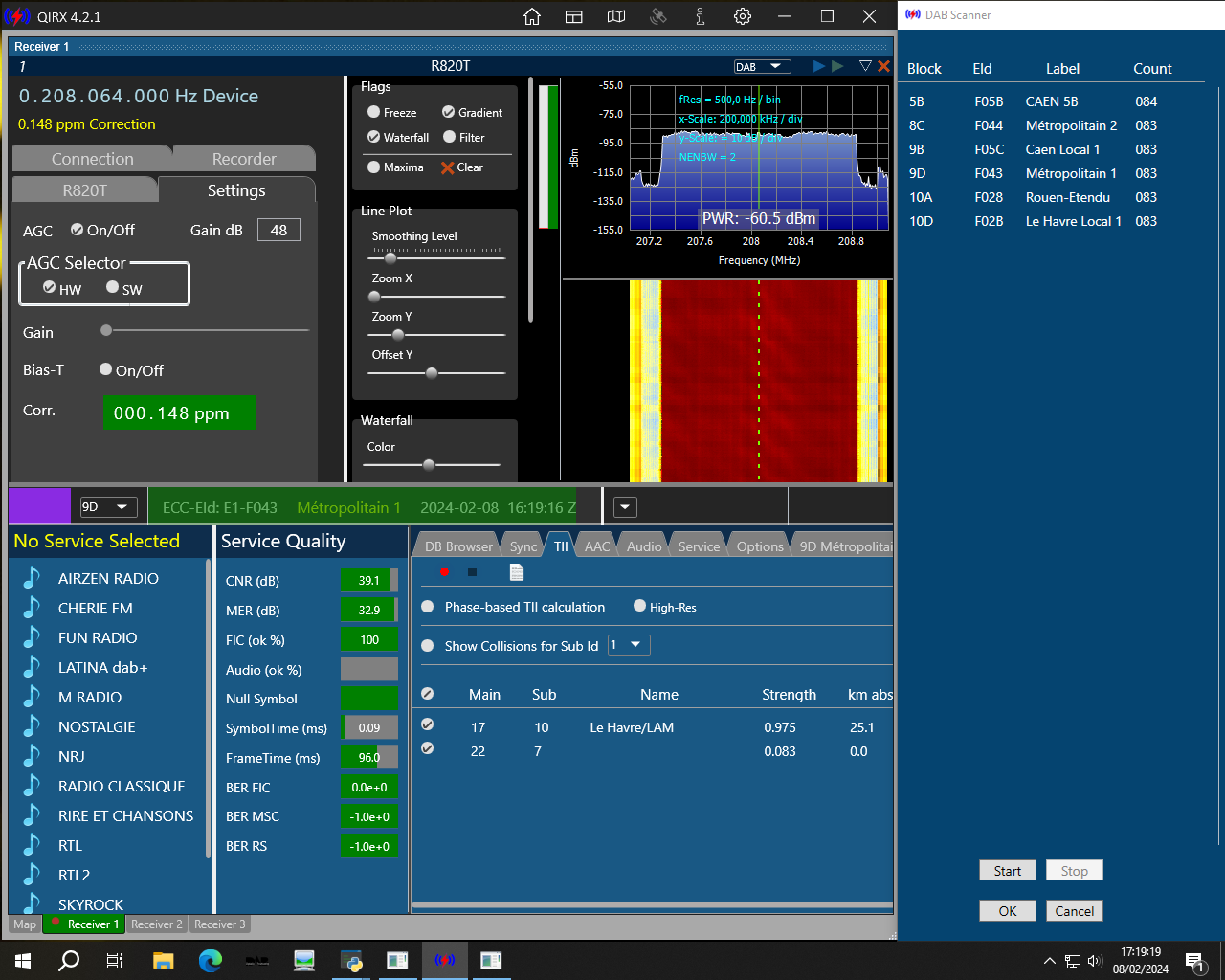Open the DAB mode dropdown

point(763,66)
